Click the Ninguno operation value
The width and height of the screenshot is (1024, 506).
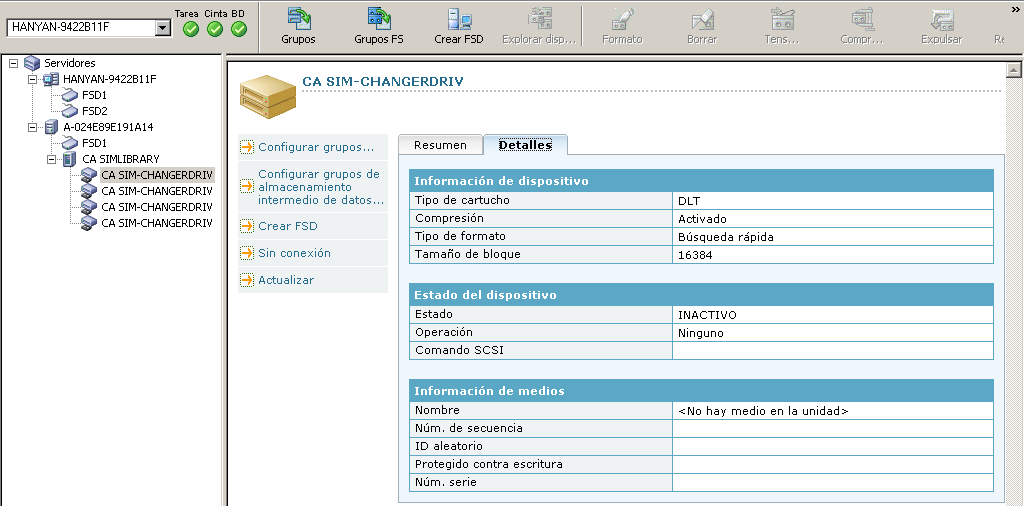[x=701, y=333]
